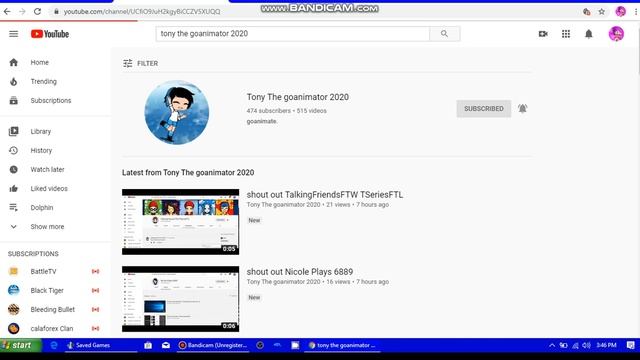Bookmark the page with the star icon
This screenshot has width=640, height=360.
(602, 11)
